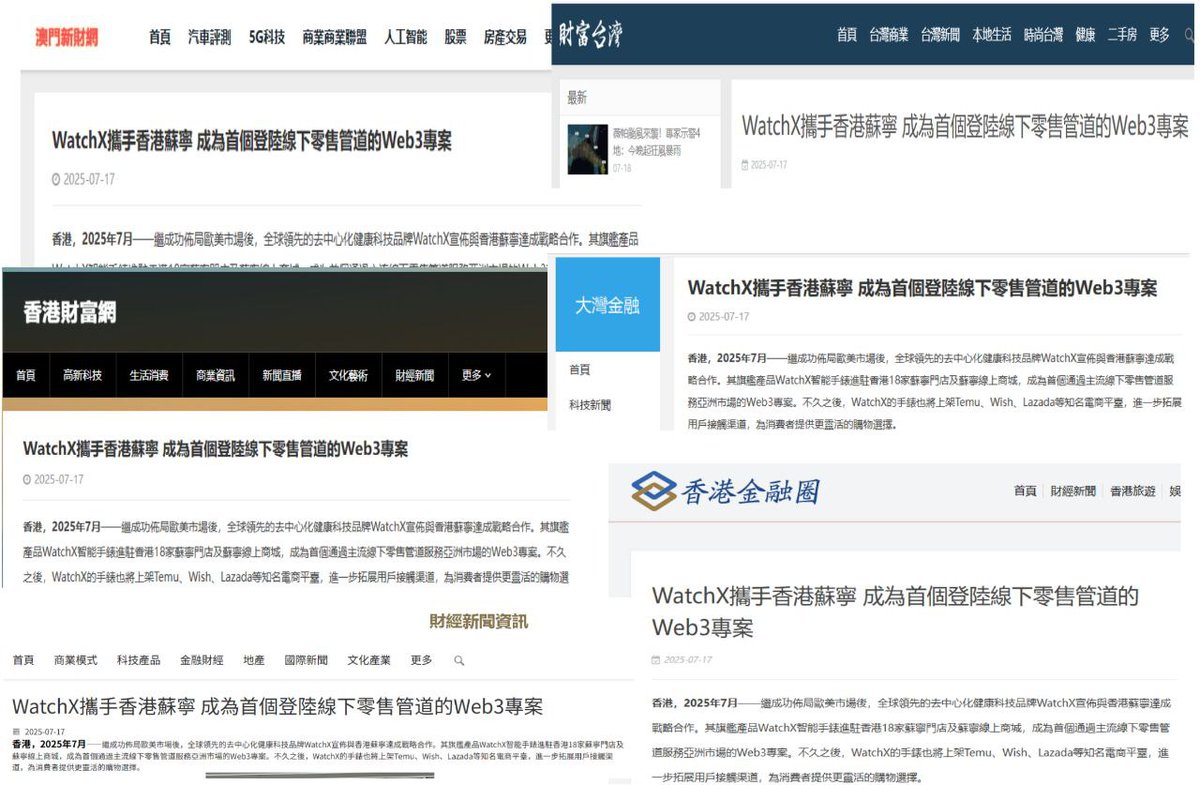This screenshot has width=1200, height=785.
Task: Go to 首頁 on 澳門新財網
Action: (160, 37)
